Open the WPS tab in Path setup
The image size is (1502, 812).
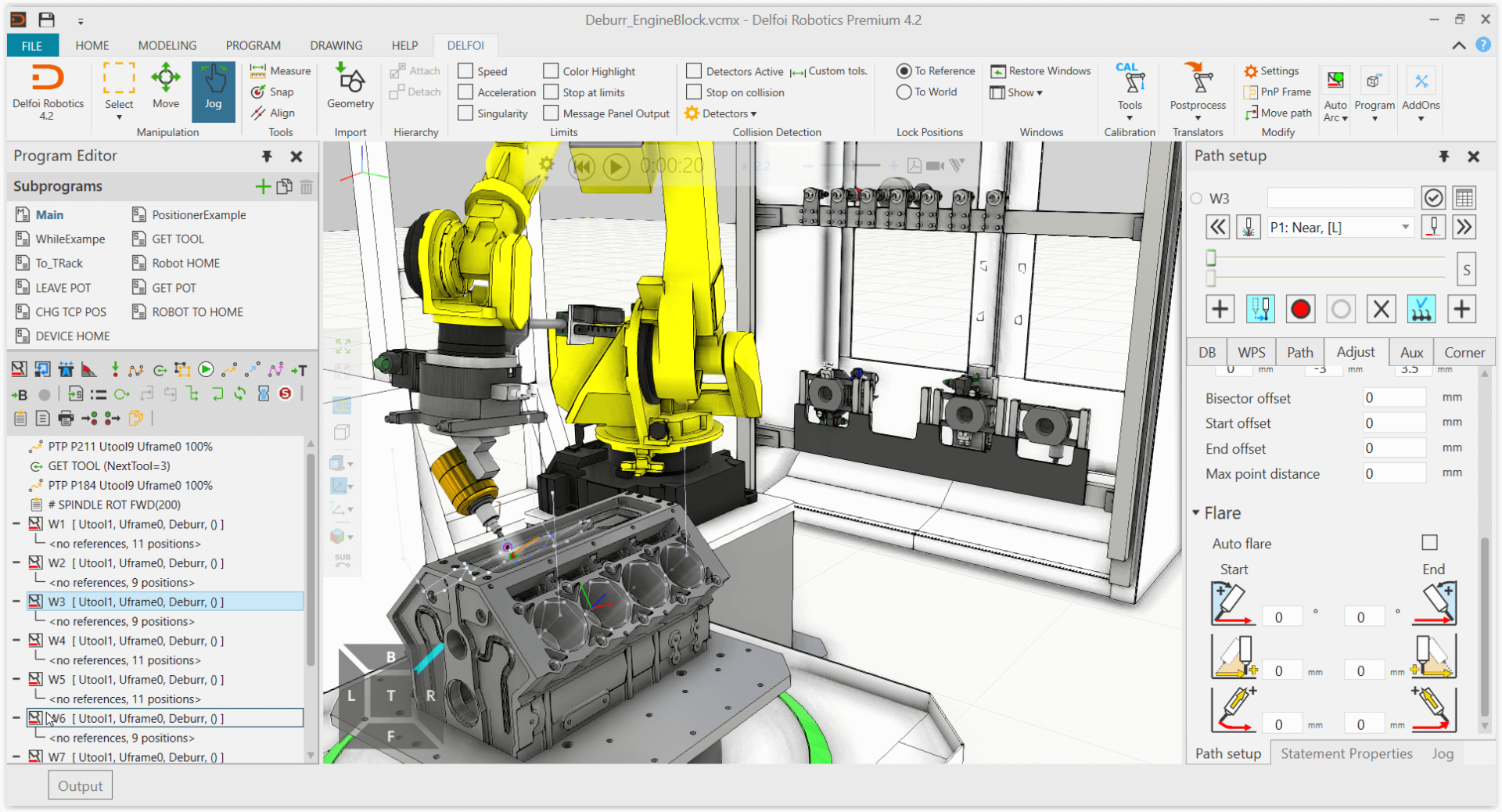click(1251, 352)
